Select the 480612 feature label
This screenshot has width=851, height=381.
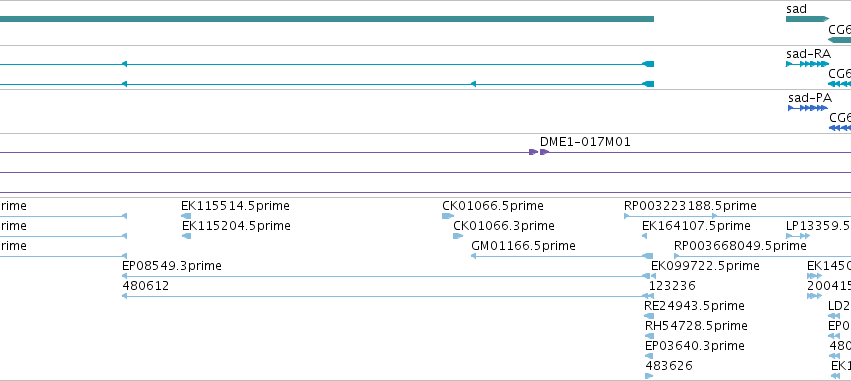(146, 285)
